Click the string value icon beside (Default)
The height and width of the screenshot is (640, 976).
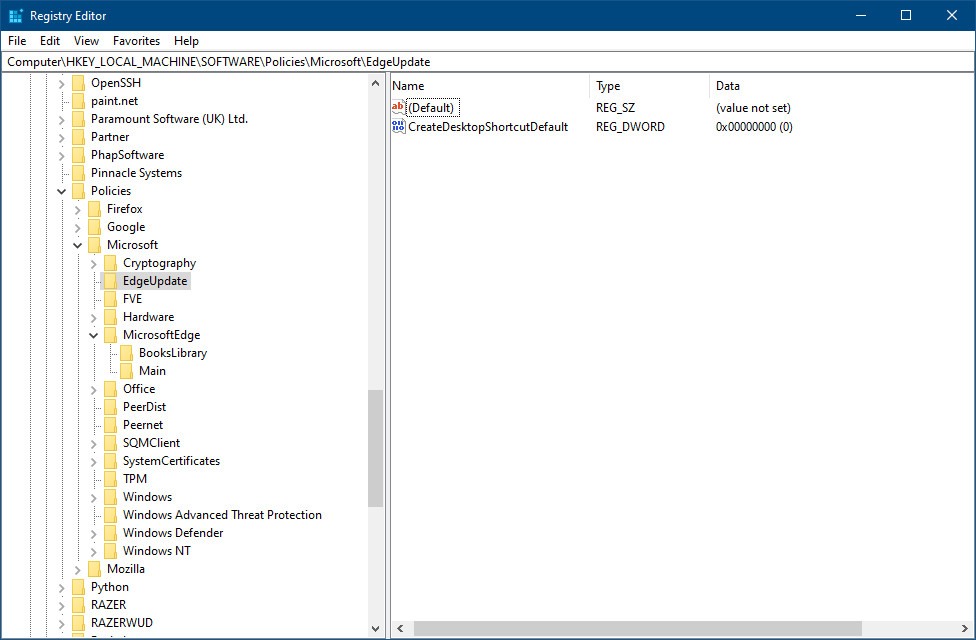[398, 108]
